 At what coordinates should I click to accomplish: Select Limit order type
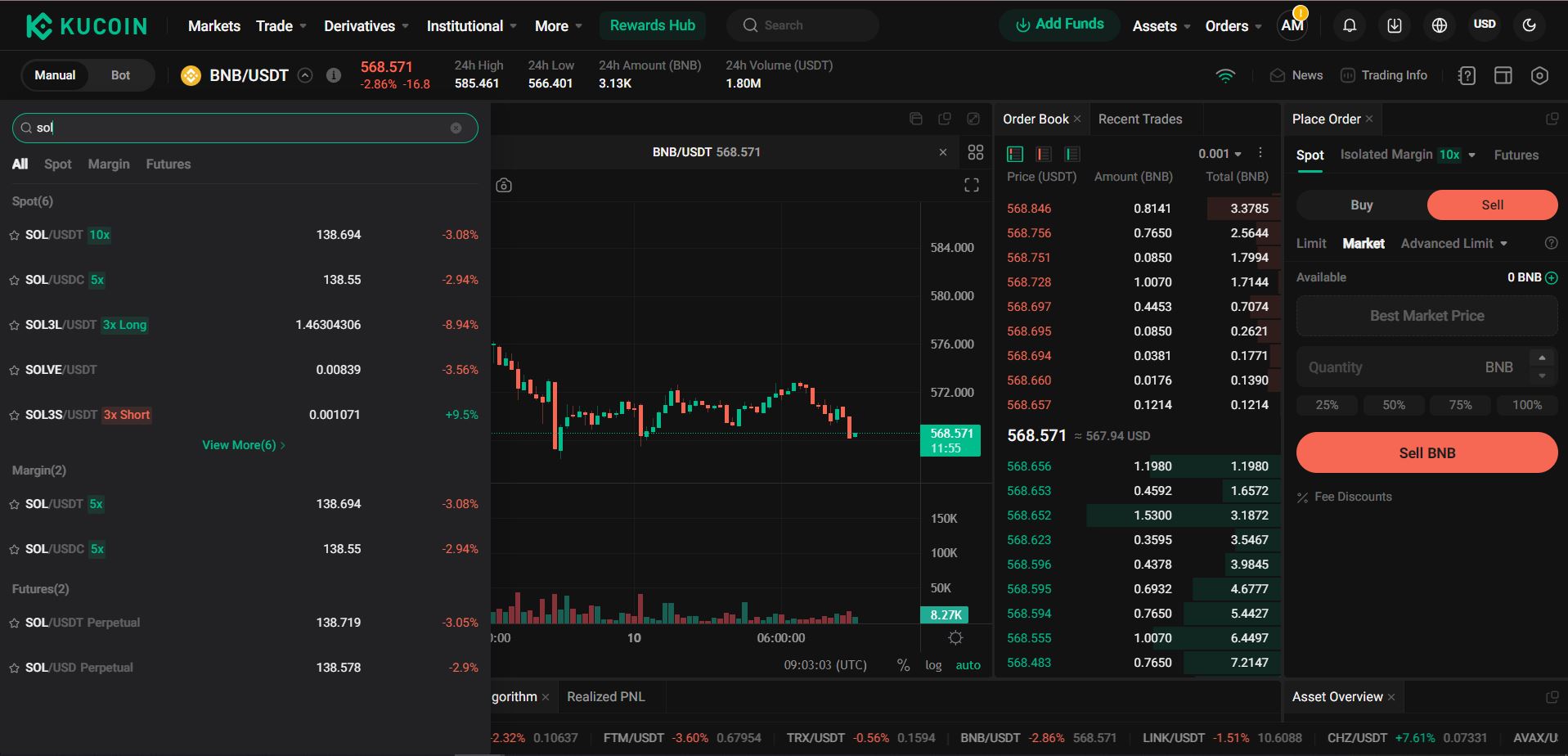tap(1311, 243)
